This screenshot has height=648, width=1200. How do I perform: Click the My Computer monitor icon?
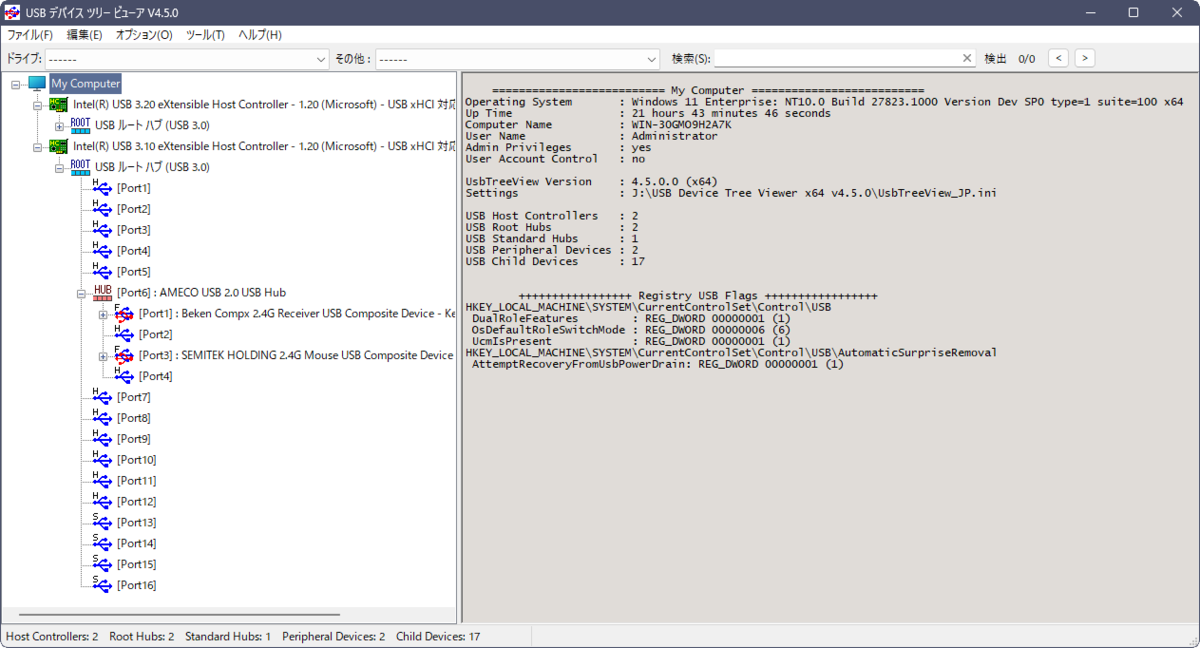click(37, 84)
